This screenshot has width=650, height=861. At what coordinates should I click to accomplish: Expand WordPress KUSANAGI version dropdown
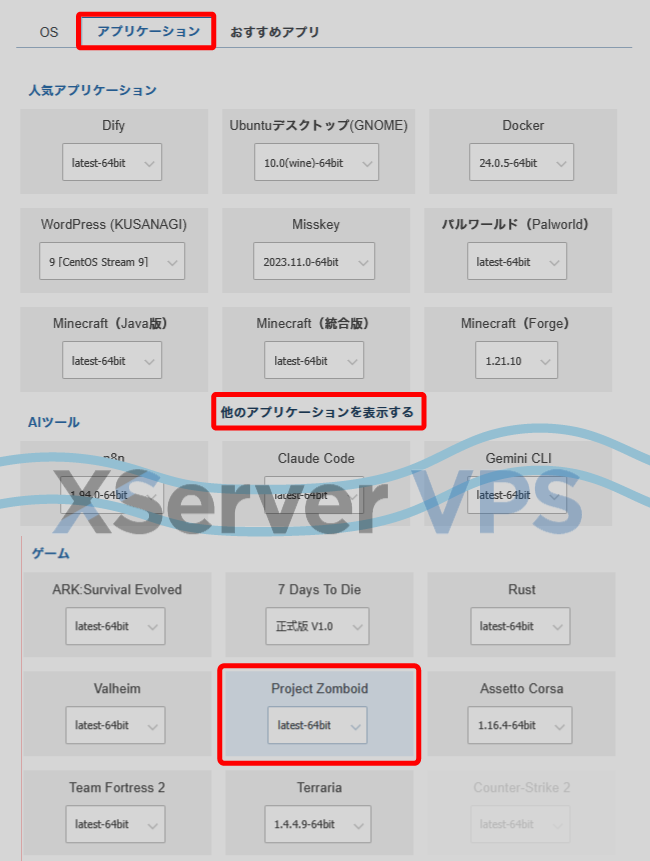pyautogui.click(x=111, y=262)
